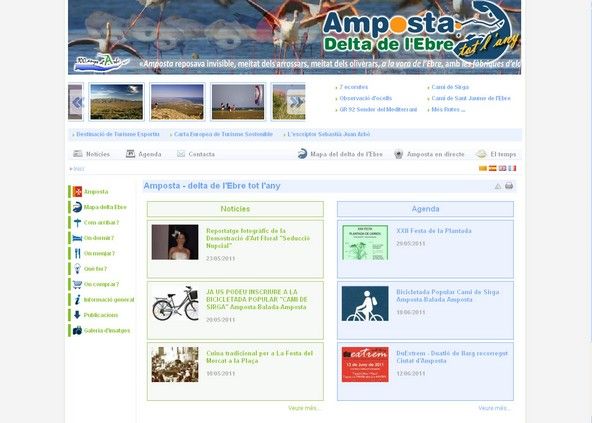The width and height of the screenshot is (592, 423).
Task: Click the webcam icon beside Amposta en directe
Action: tap(399, 154)
